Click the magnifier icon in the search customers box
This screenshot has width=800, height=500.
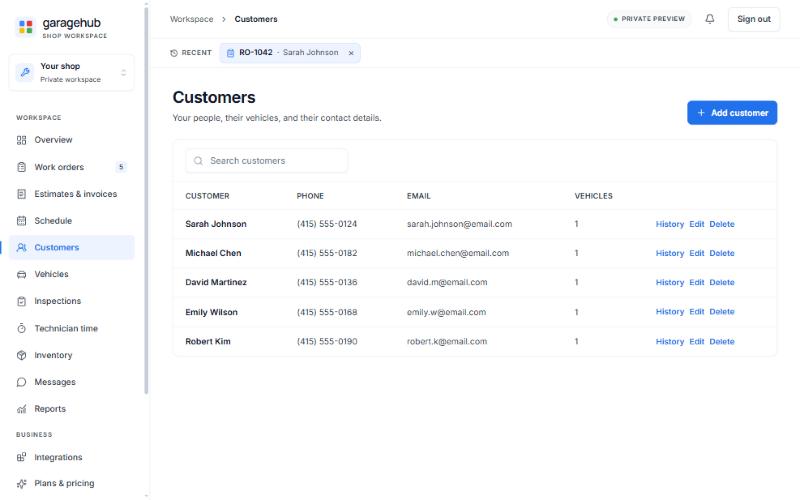(198, 161)
